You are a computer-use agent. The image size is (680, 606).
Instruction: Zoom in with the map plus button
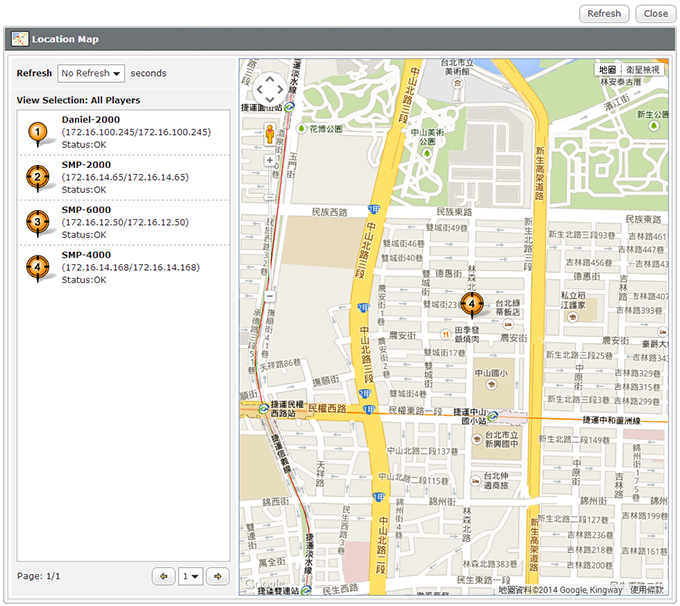[270, 161]
